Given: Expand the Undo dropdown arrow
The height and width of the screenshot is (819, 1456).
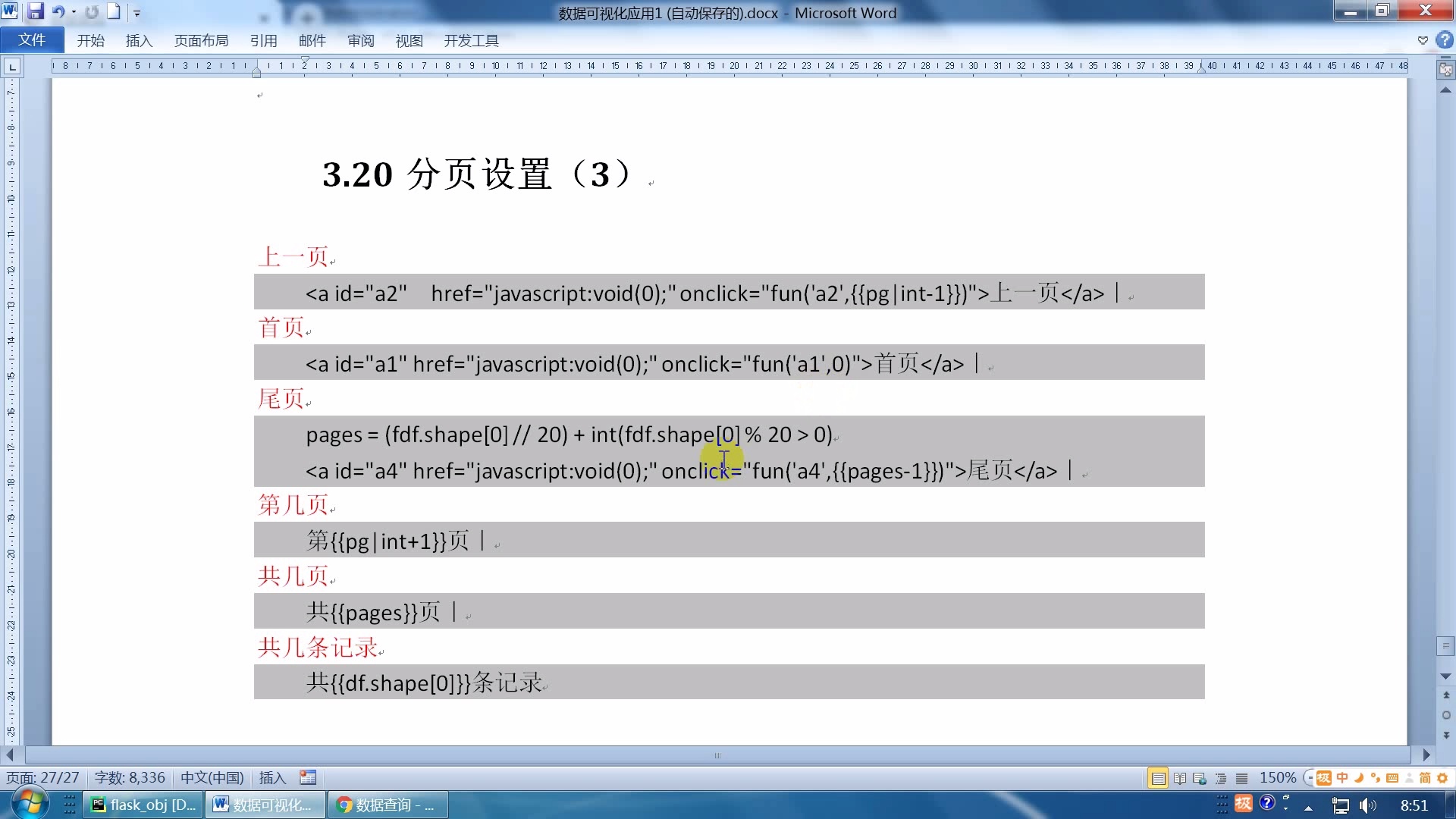Looking at the screenshot, I should pos(74,12).
